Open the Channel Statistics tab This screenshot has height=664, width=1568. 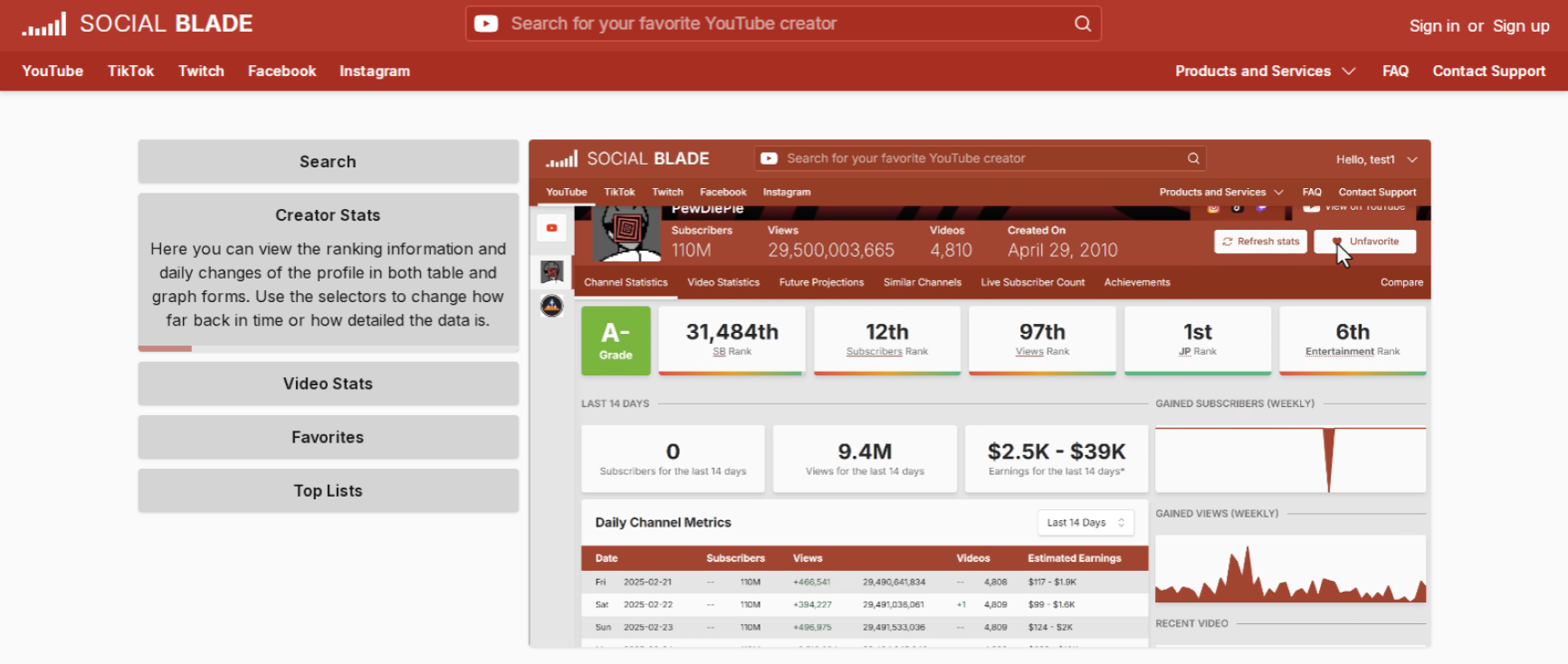(626, 282)
